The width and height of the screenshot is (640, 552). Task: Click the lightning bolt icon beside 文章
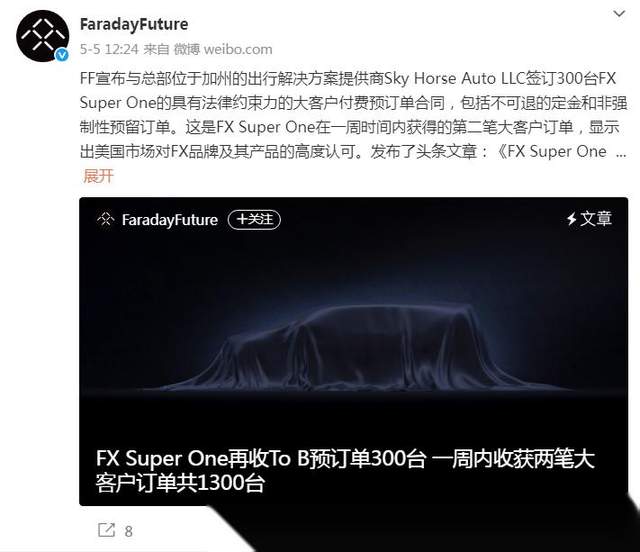tap(571, 219)
